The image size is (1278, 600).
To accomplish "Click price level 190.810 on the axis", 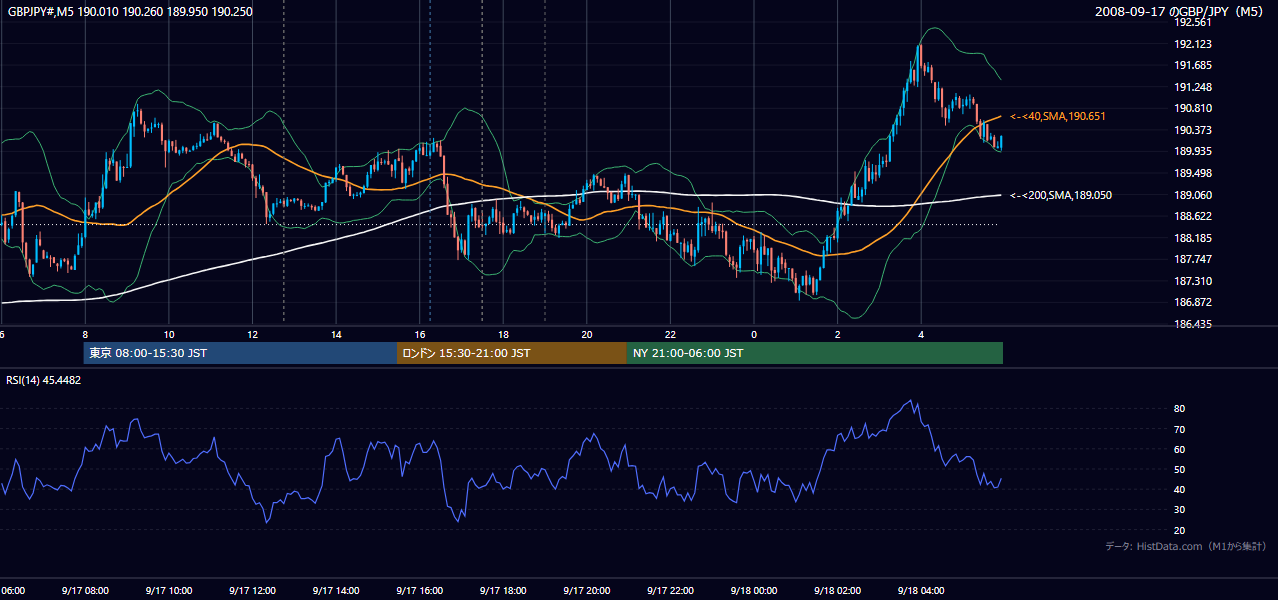I will [x=1194, y=108].
